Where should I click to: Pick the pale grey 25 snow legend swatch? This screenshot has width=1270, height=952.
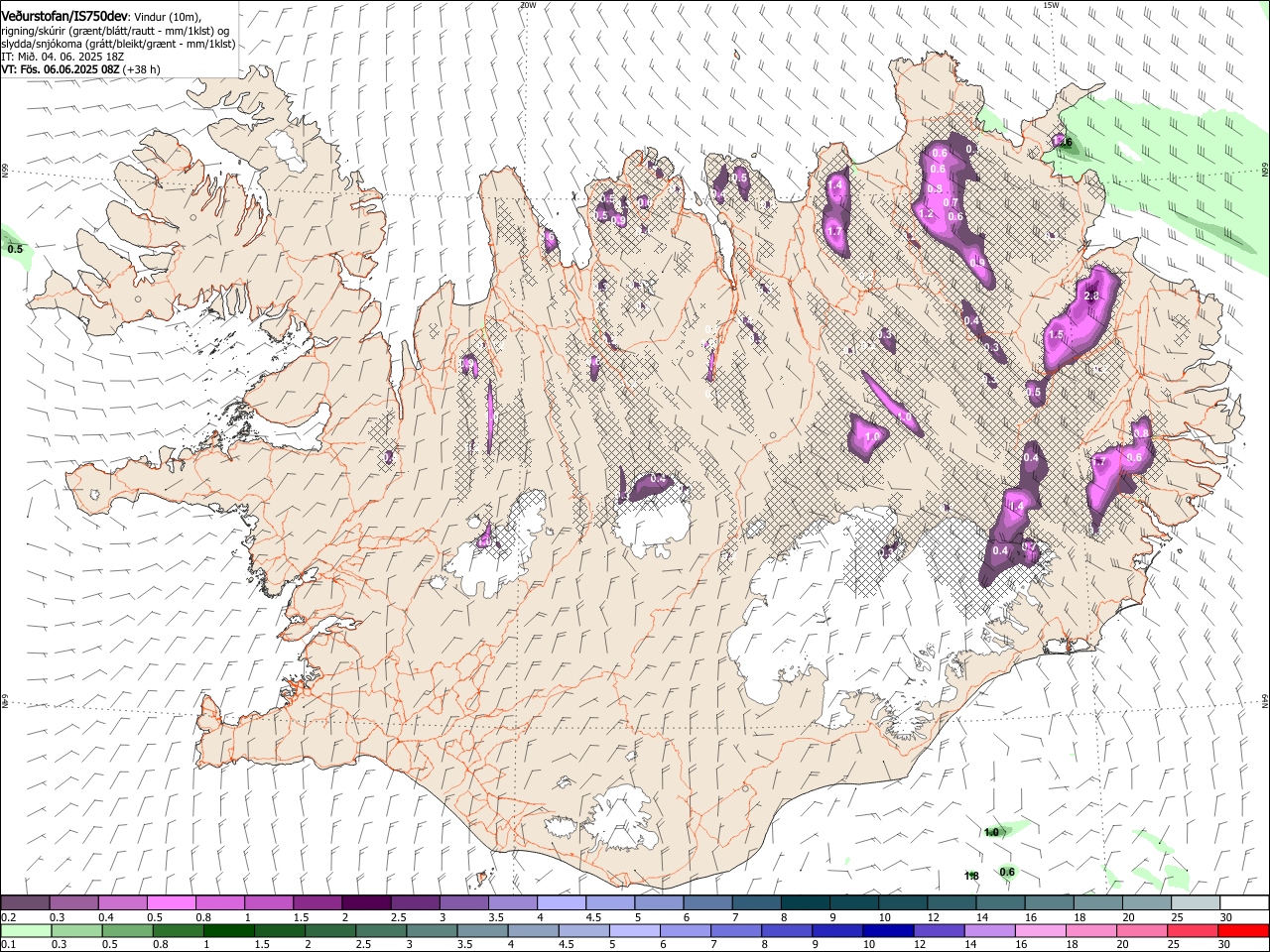click(x=1196, y=903)
